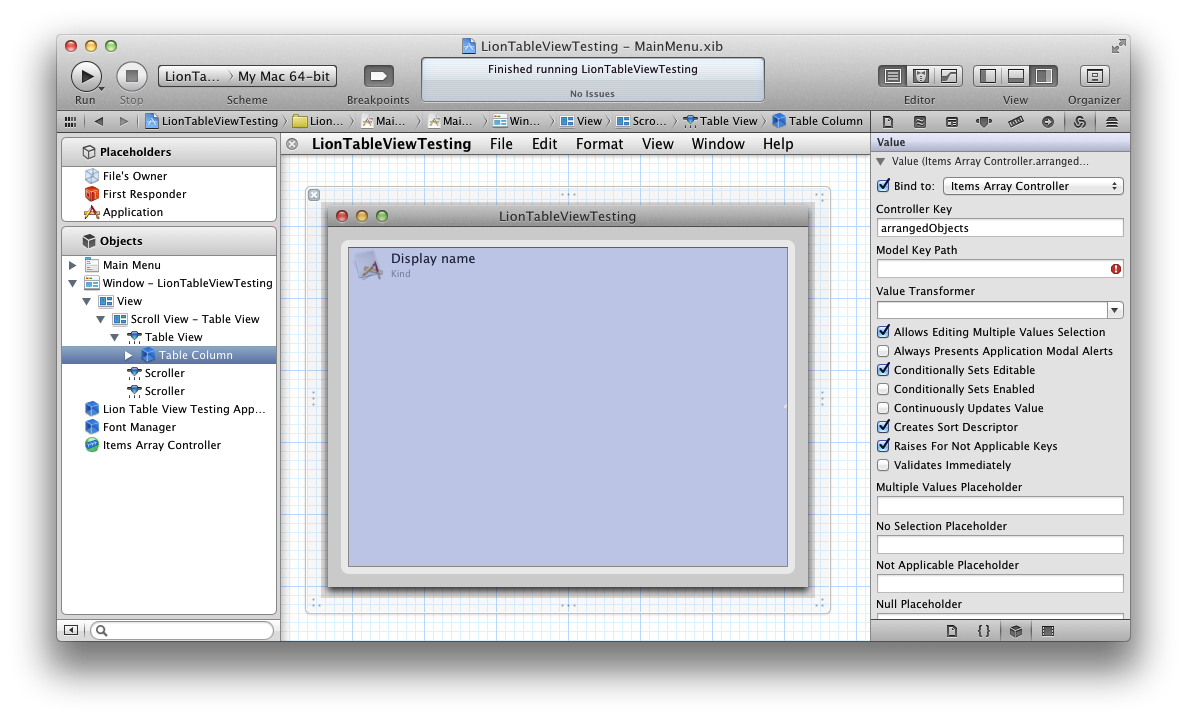The image size is (1187, 720).
Task: Open the View Effects inspector
Action: (x=1111, y=122)
